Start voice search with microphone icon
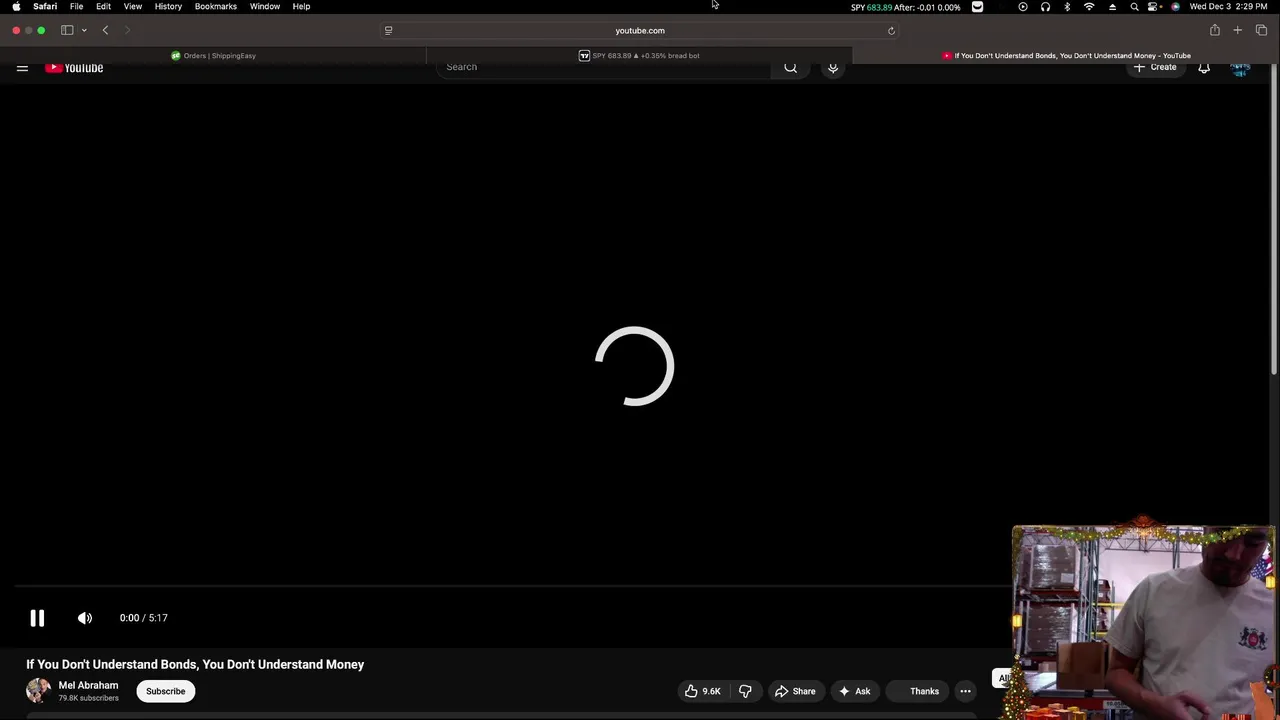 [833, 67]
